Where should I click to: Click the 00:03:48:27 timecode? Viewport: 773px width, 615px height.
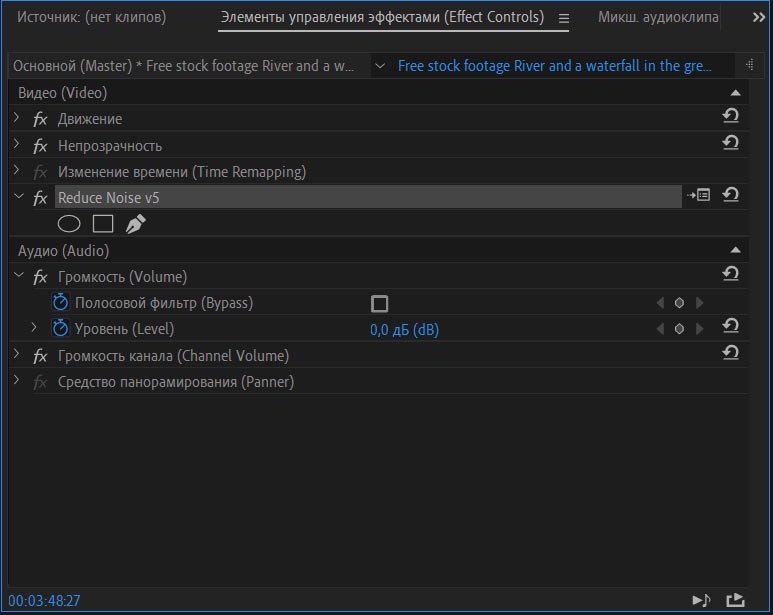[45, 600]
